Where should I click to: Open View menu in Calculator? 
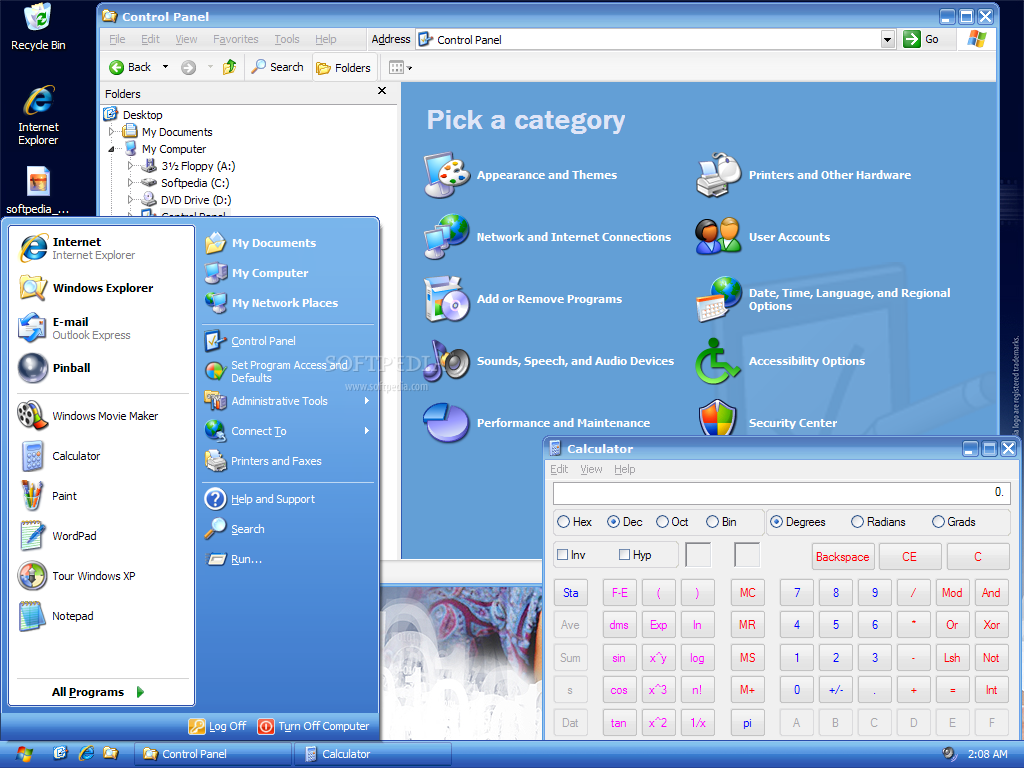tap(591, 469)
